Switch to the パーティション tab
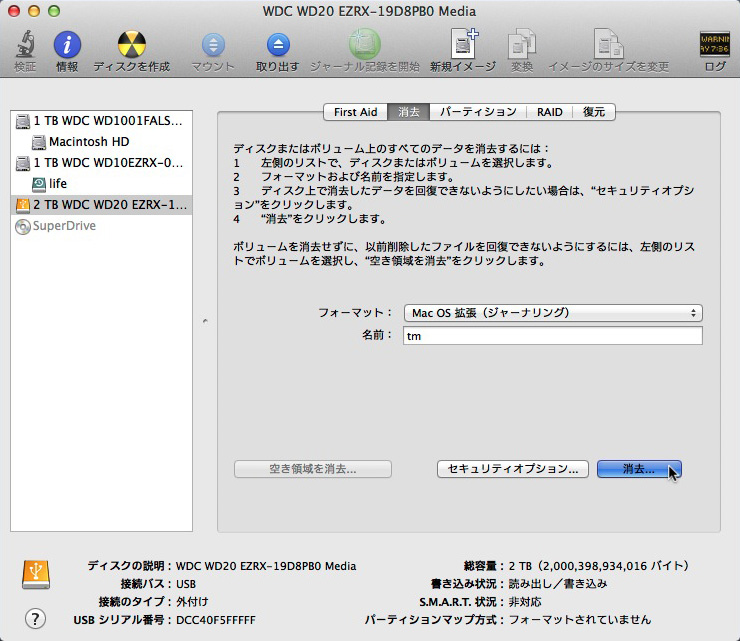Image resolution: width=740 pixels, height=641 pixels. click(478, 112)
